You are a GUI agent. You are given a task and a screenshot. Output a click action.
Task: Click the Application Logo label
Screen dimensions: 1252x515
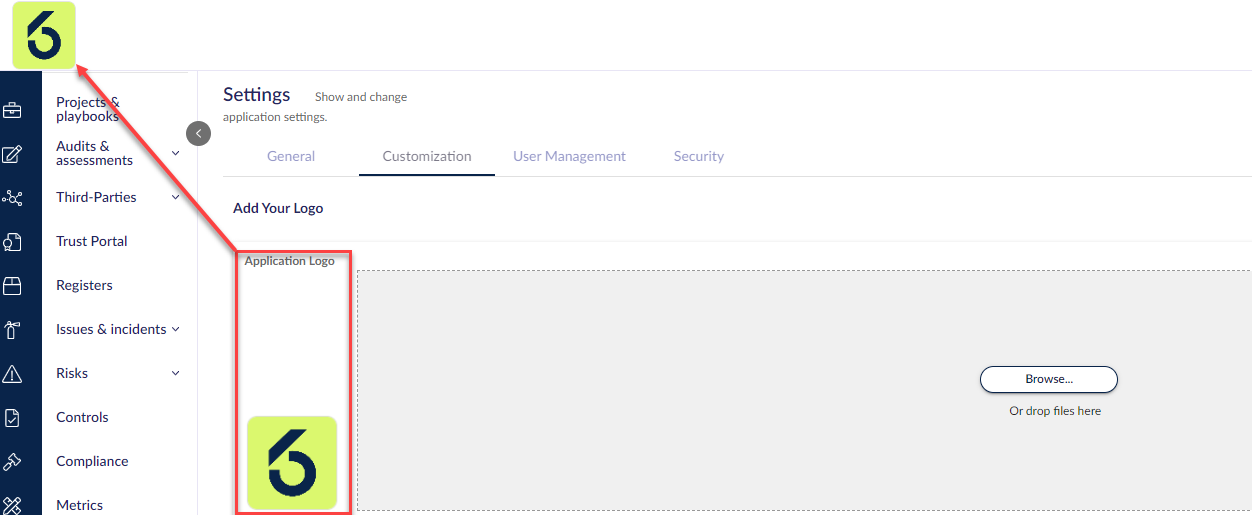pyautogui.click(x=290, y=261)
